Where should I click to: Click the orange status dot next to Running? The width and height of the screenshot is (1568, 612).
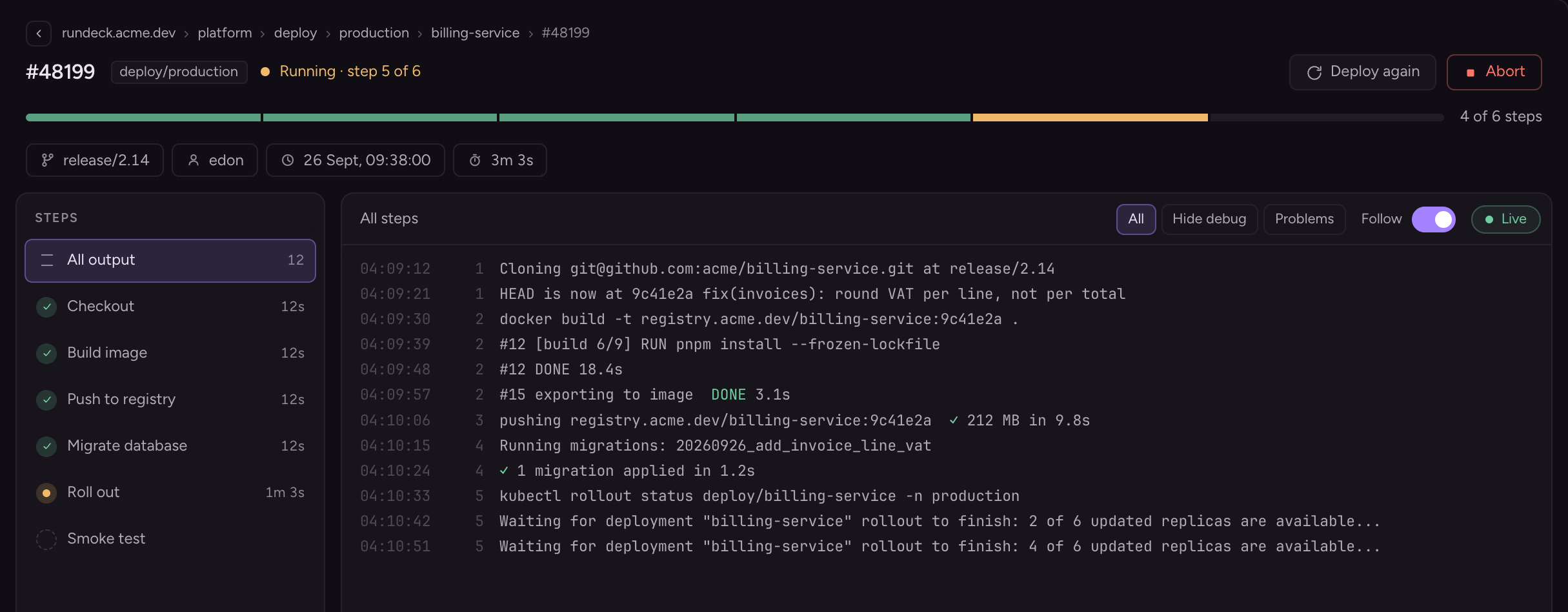(x=265, y=72)
